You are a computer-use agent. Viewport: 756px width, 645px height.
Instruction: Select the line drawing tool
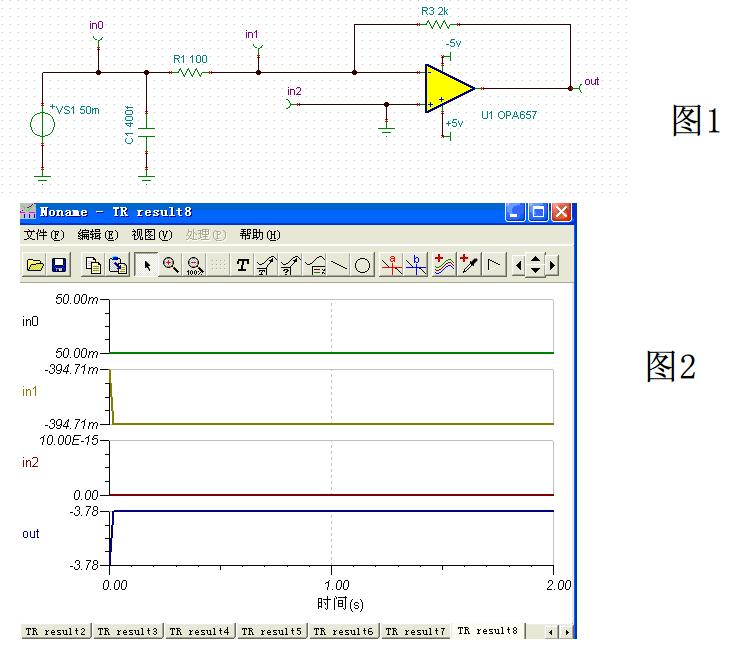tap(339, 265)
